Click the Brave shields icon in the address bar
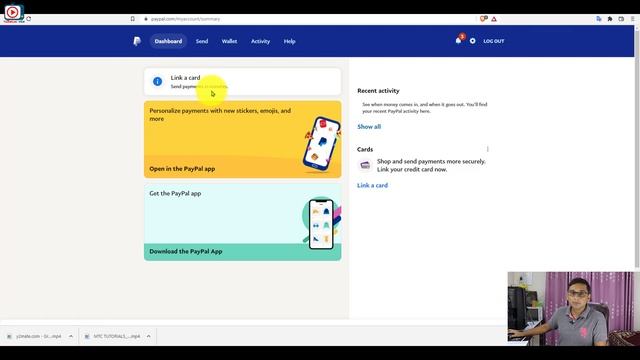 (x=483, y=19)
